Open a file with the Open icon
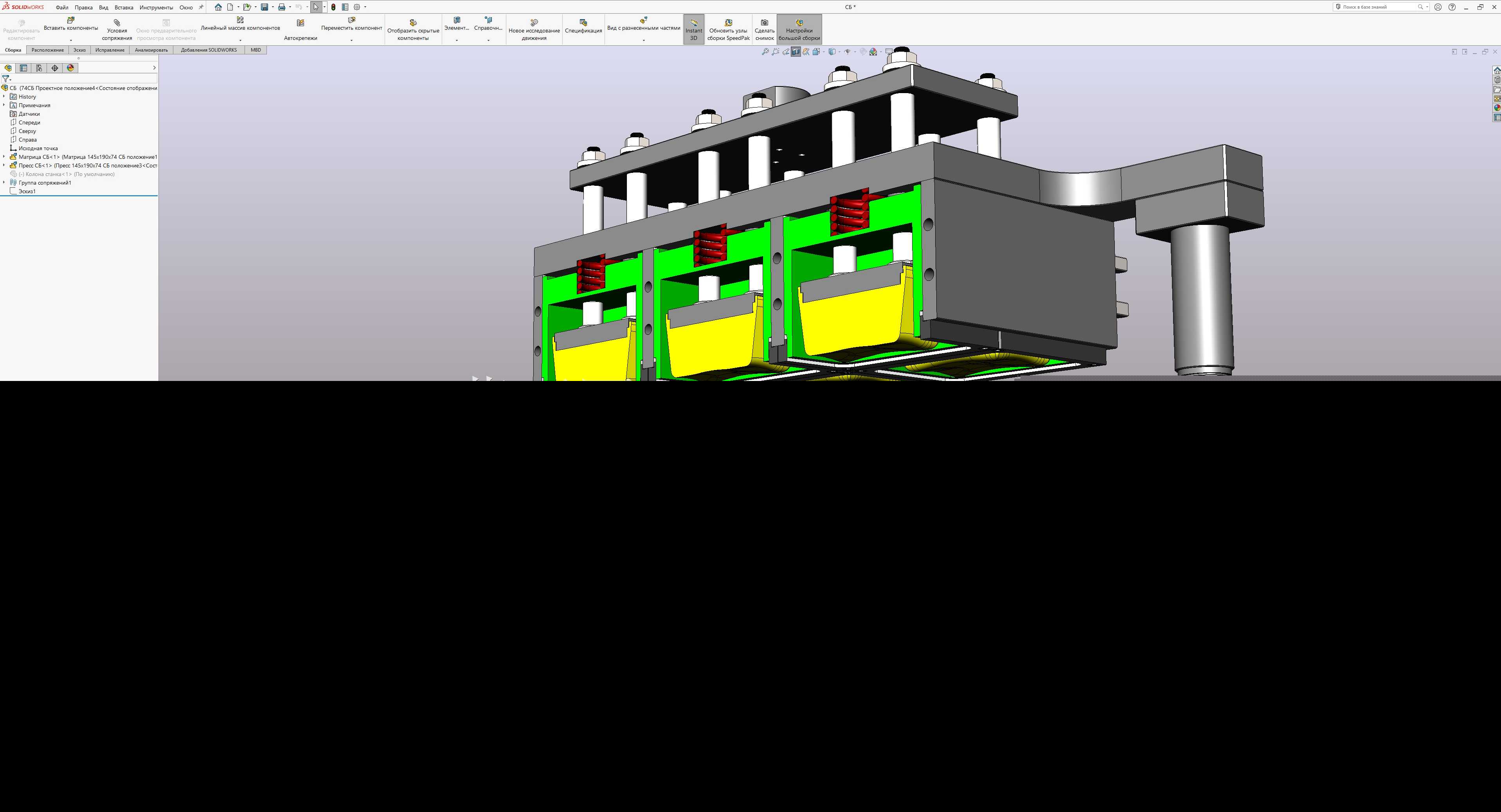 point(247,7)
